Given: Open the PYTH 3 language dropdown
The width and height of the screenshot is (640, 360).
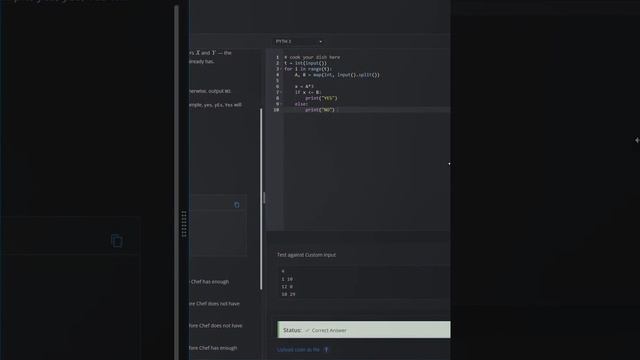Looking at the screenshot, I should pos(298,42).
